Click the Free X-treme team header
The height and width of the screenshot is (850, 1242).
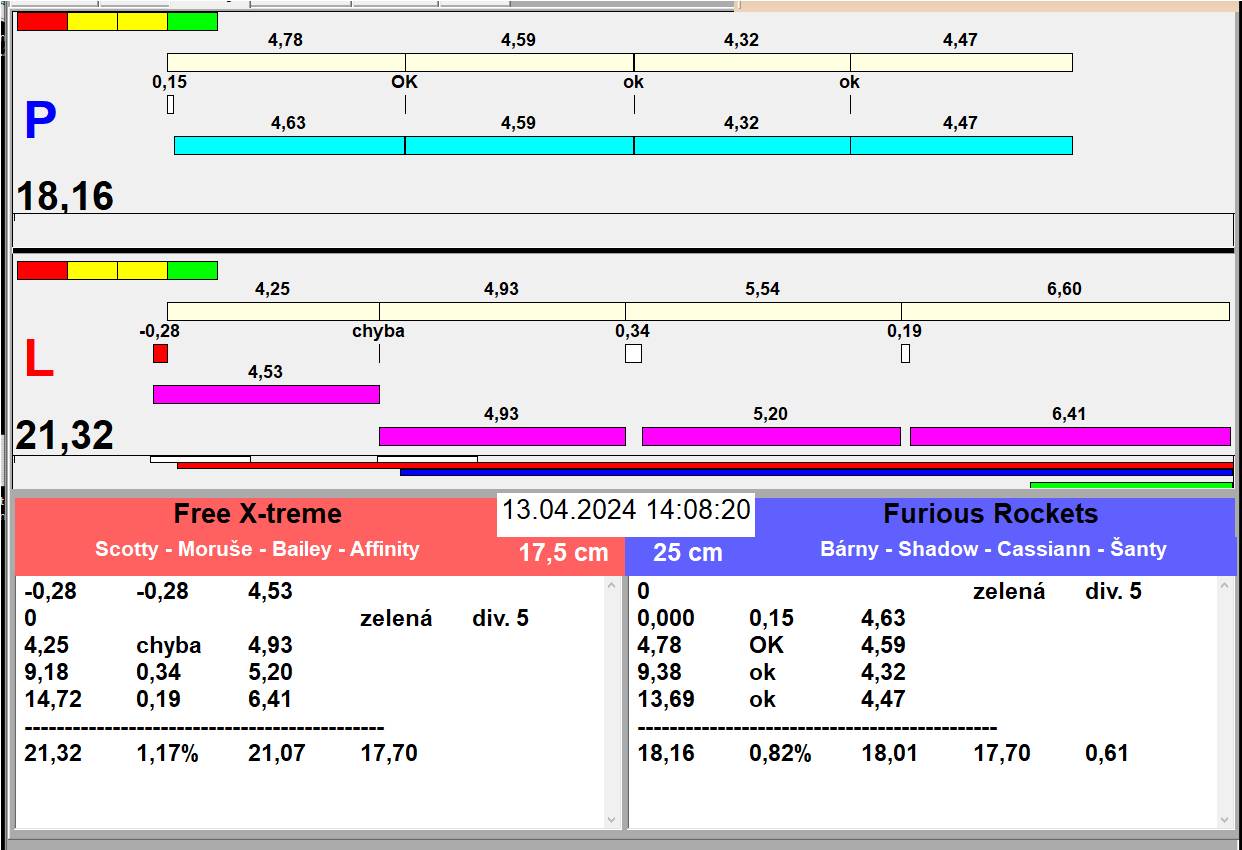[x=258, y=514]
